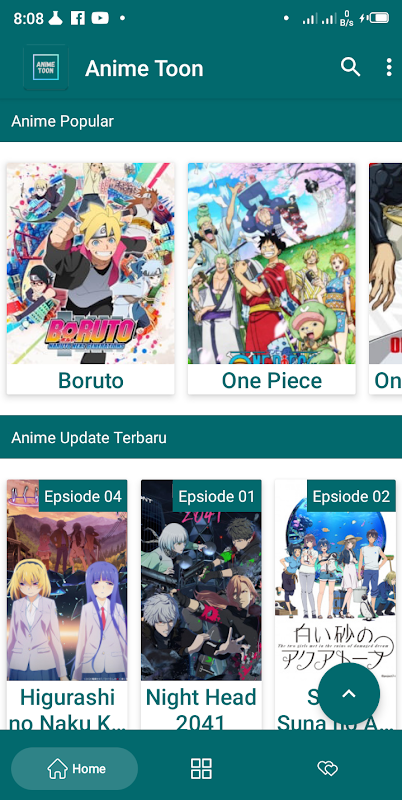Tap the Epsiode 02 badge

[x=351, y=496]
